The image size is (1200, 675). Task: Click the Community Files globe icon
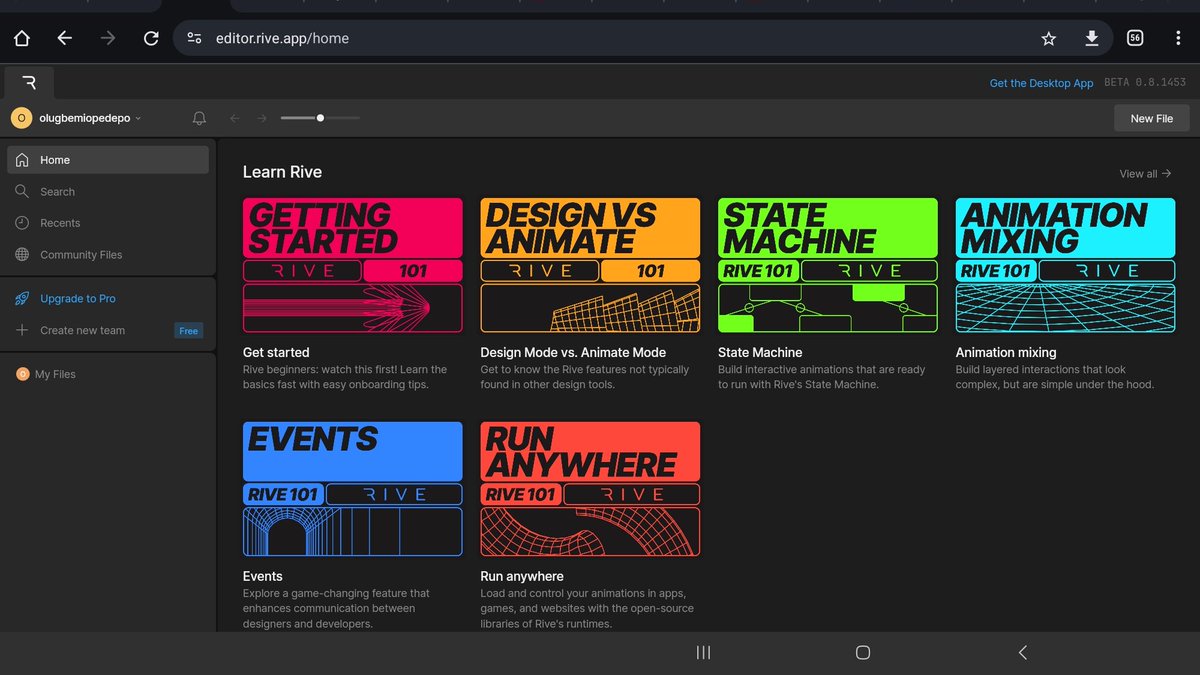coord(22,255)
